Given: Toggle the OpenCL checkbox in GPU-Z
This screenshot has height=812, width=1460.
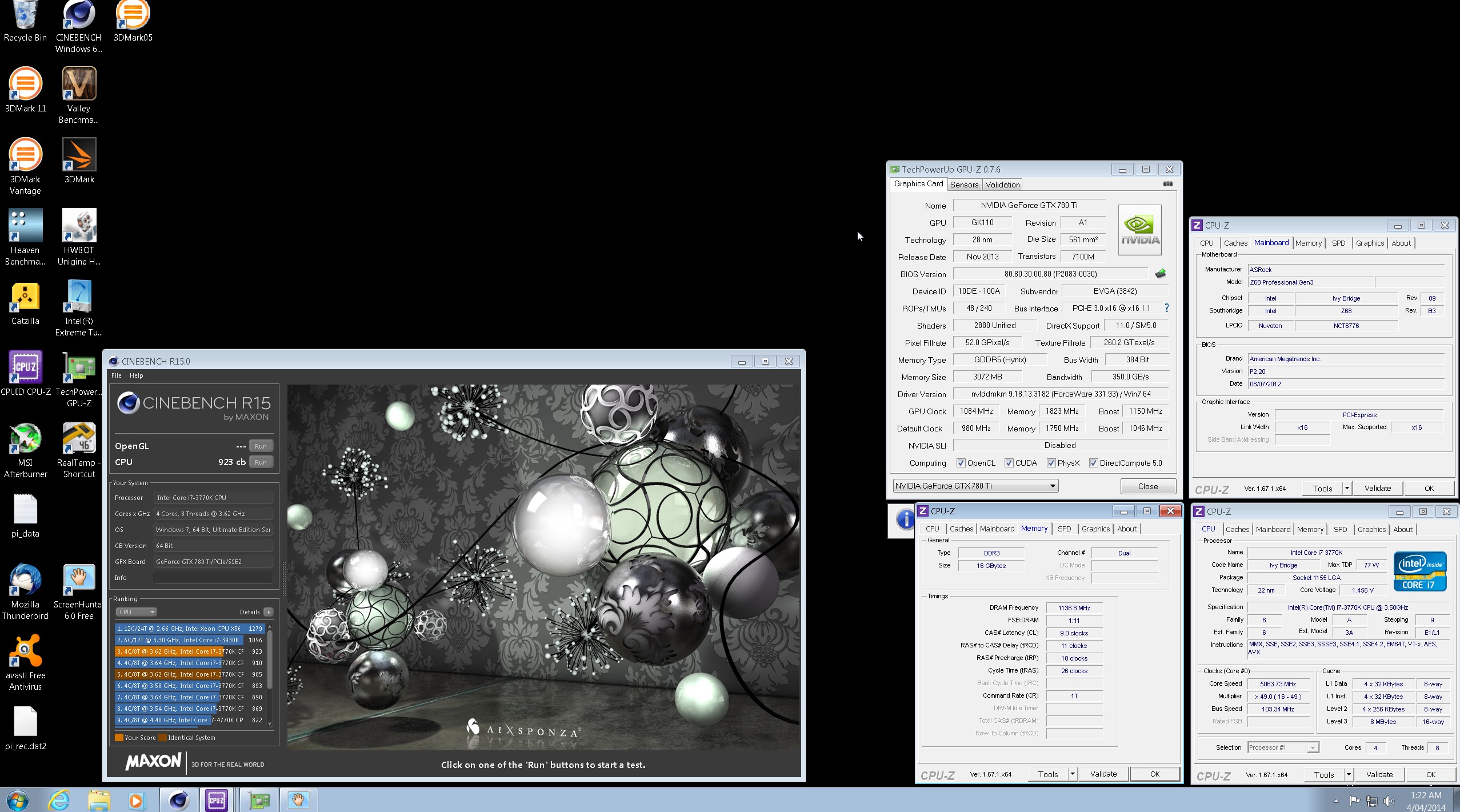Looking at the screenshot, I should [x=961, y=463].
